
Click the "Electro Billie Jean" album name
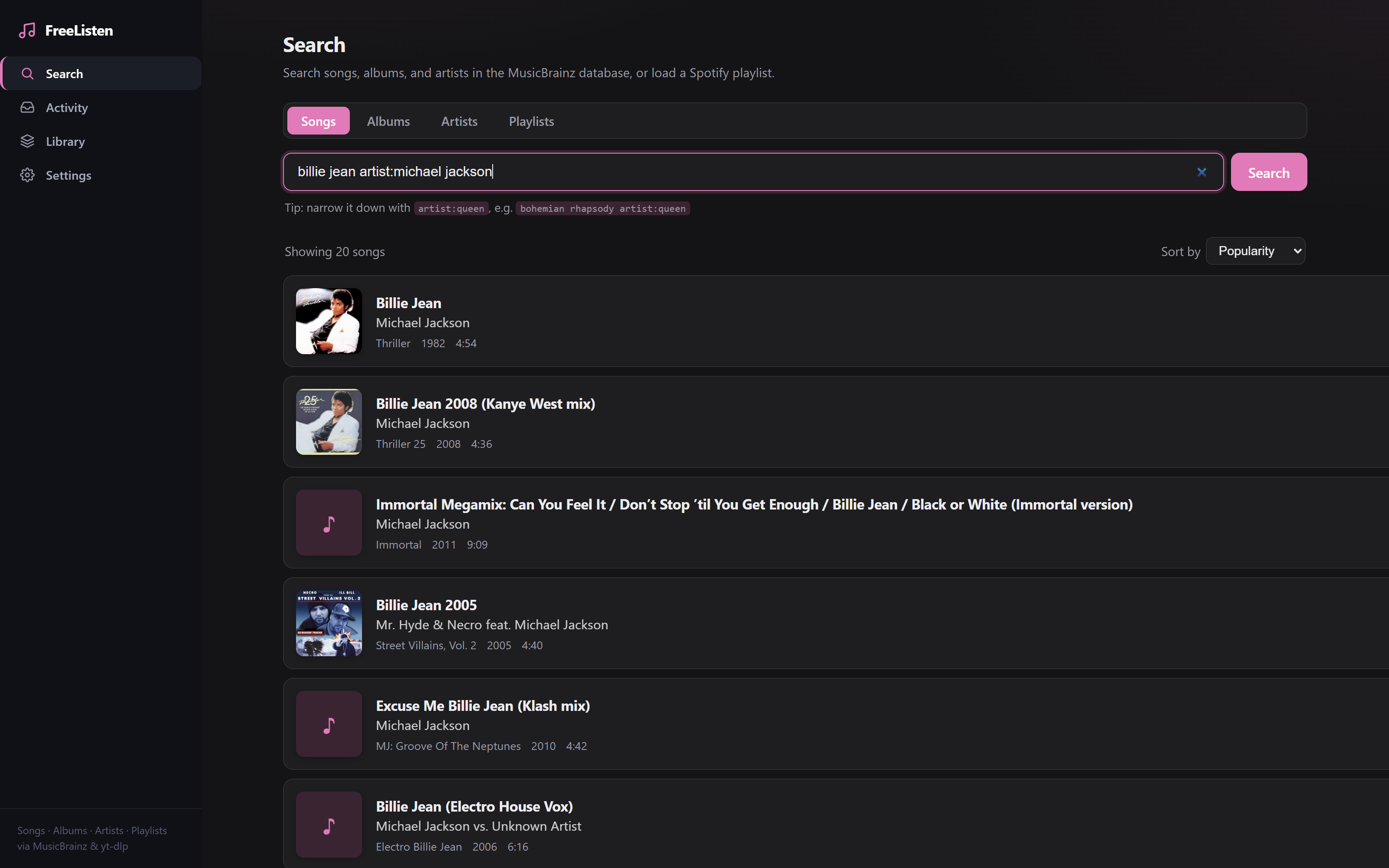click(419, 847)
